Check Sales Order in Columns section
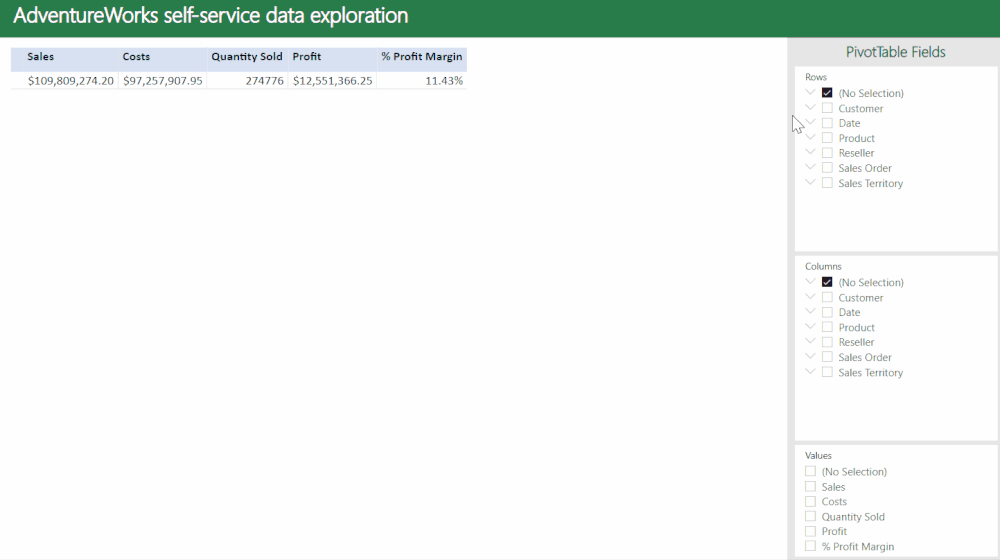 tap(827, 357)
